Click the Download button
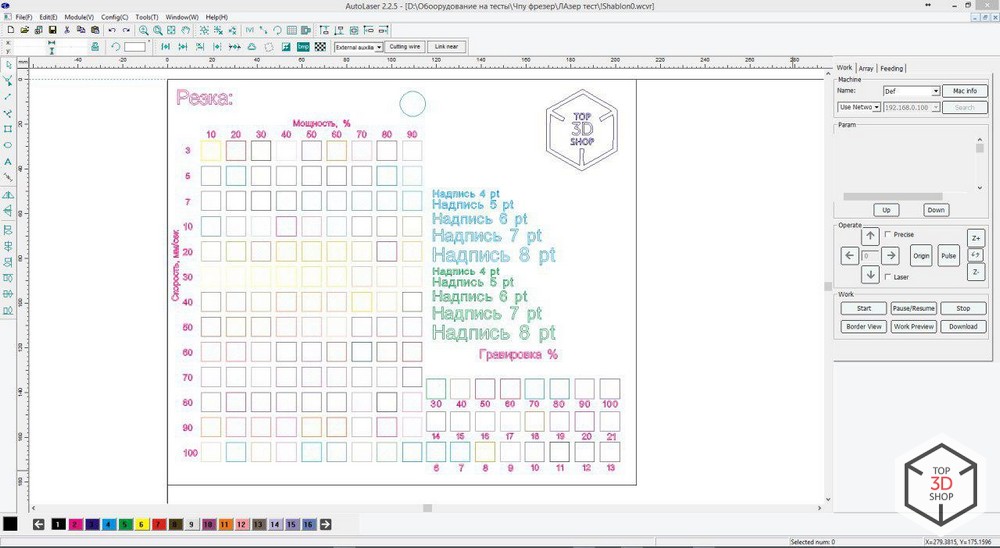This screenshot has height=548, width=1000. pos(963,326)
